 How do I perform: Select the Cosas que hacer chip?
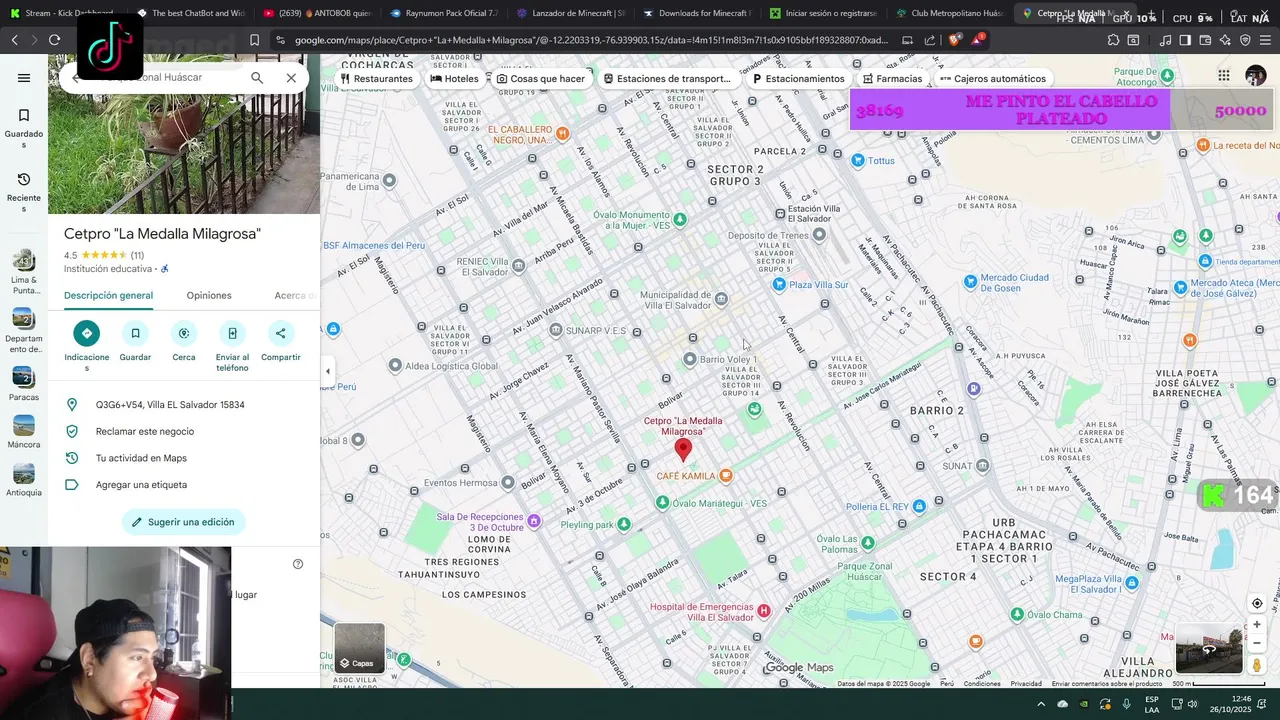[541, 79]
